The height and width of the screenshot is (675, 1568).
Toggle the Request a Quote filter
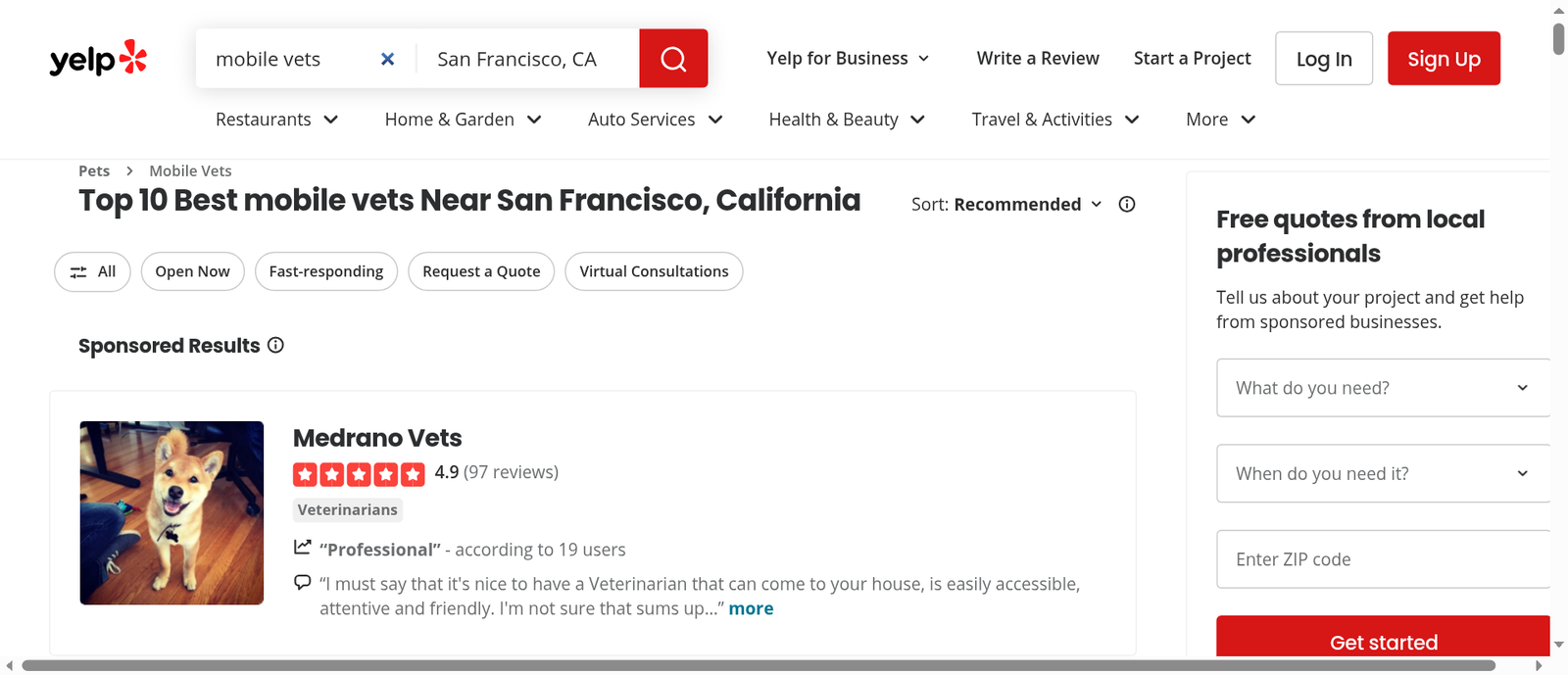(x=481, y=271)
